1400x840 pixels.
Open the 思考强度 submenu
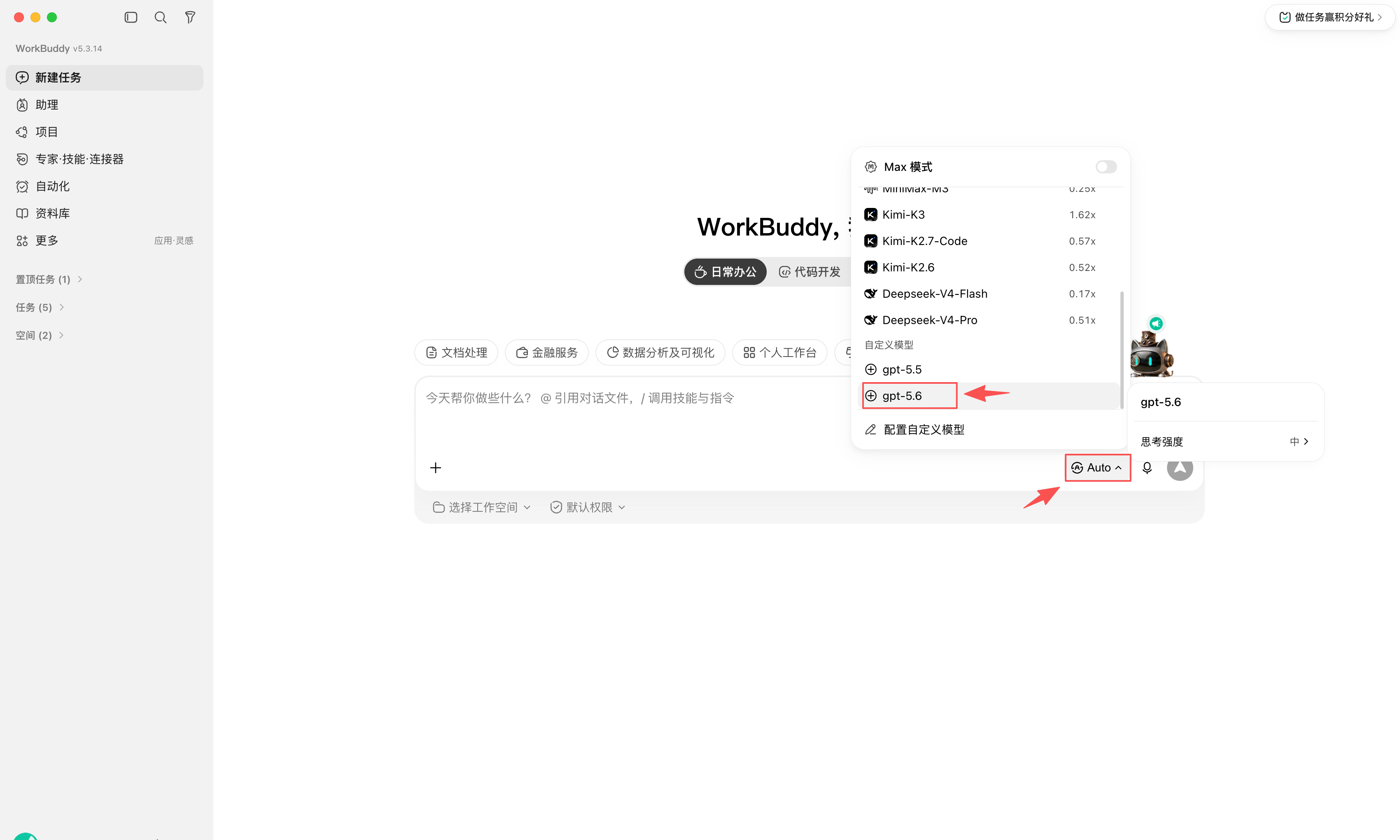tap(1225, 441)
